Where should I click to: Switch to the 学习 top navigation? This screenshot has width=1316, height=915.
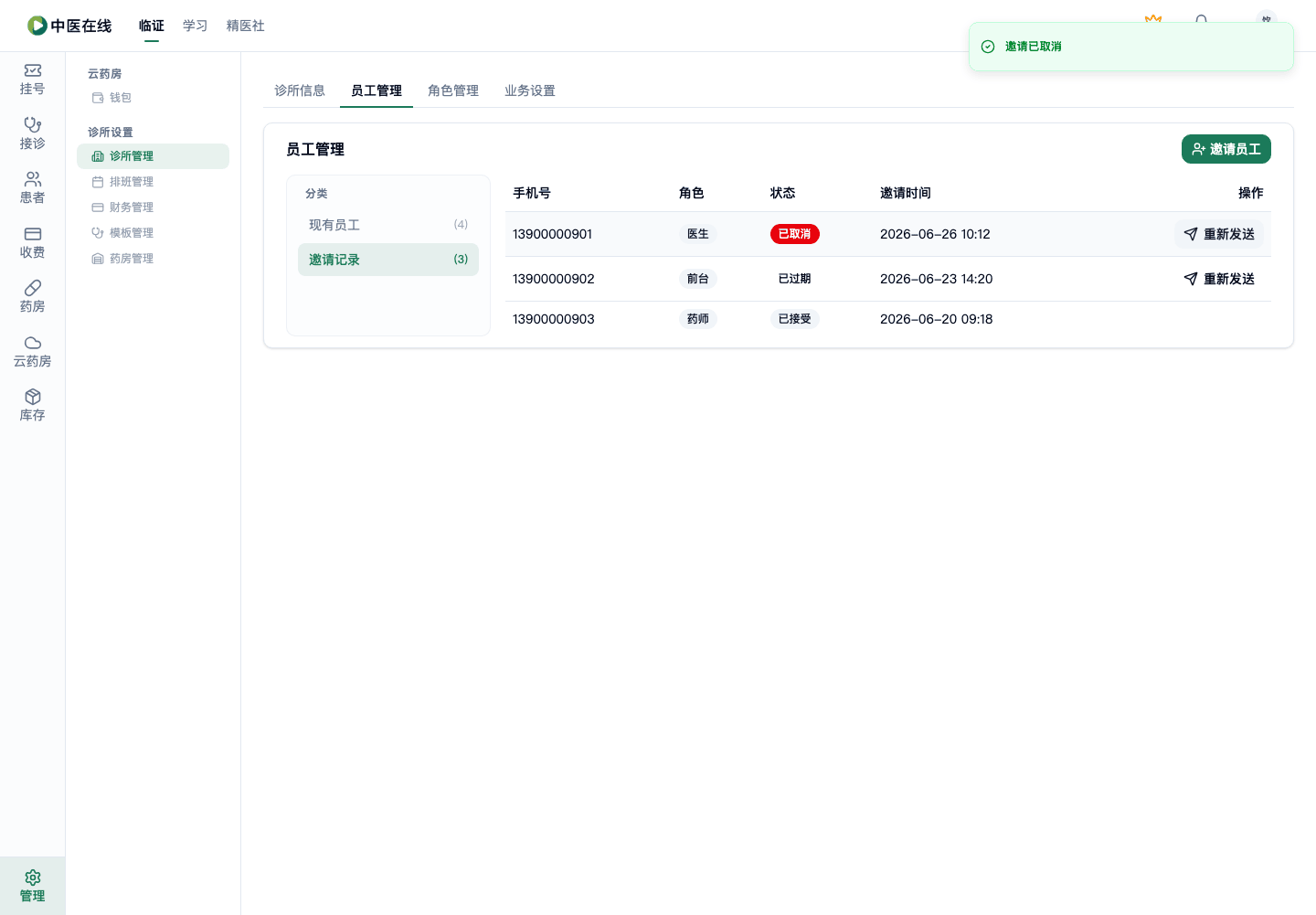point(196,26)
